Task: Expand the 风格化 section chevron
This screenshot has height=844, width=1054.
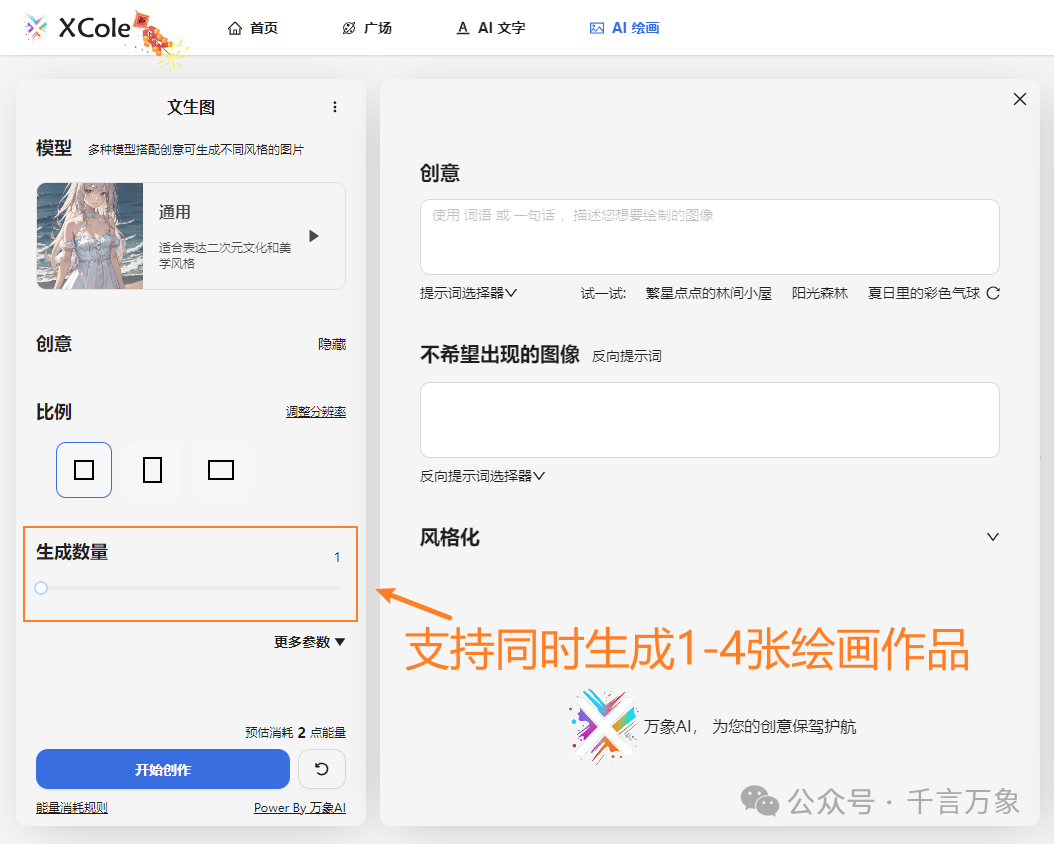Action: pyautogui.click(x=992, y=537)
